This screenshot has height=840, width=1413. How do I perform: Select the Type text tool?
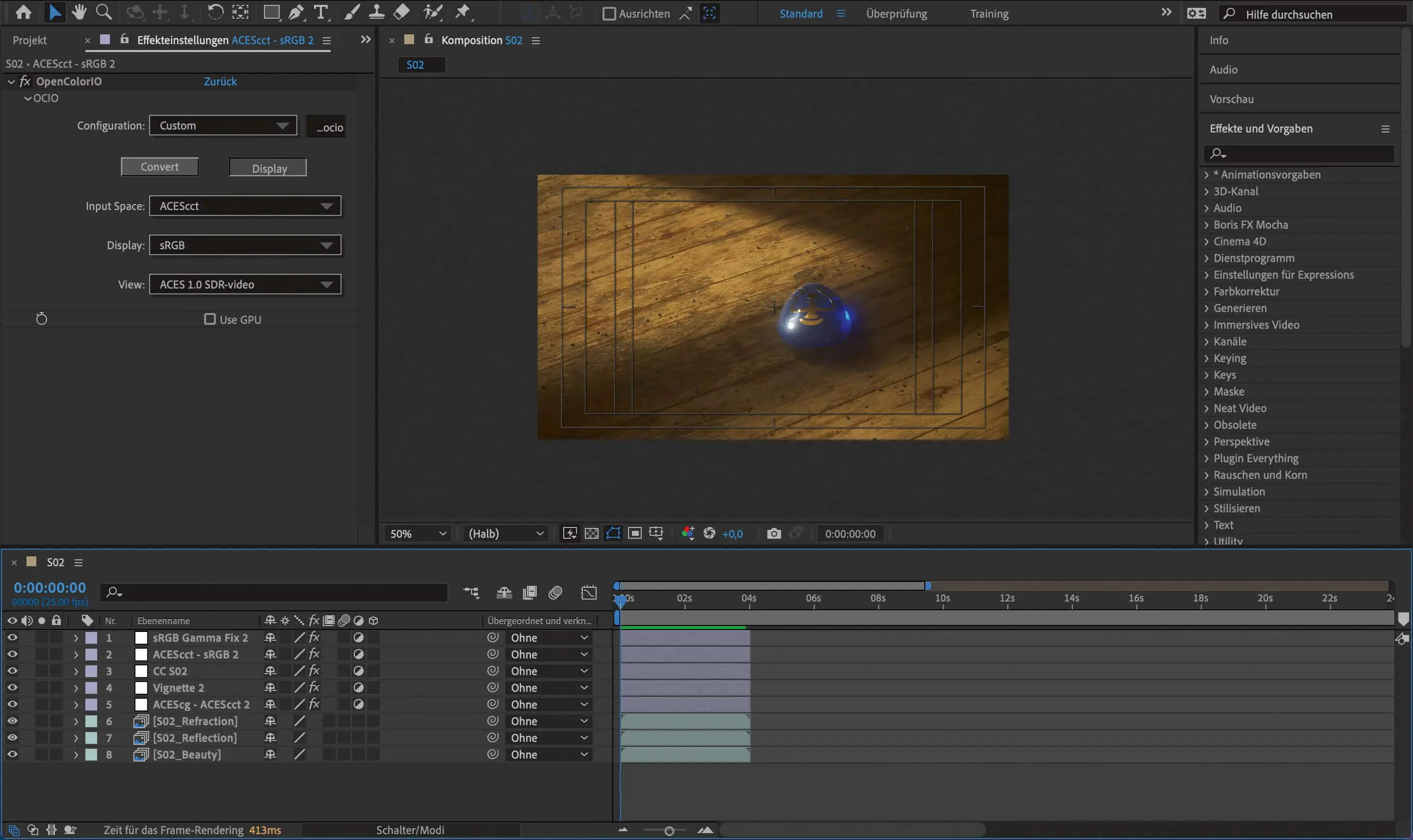coord(321,12)
